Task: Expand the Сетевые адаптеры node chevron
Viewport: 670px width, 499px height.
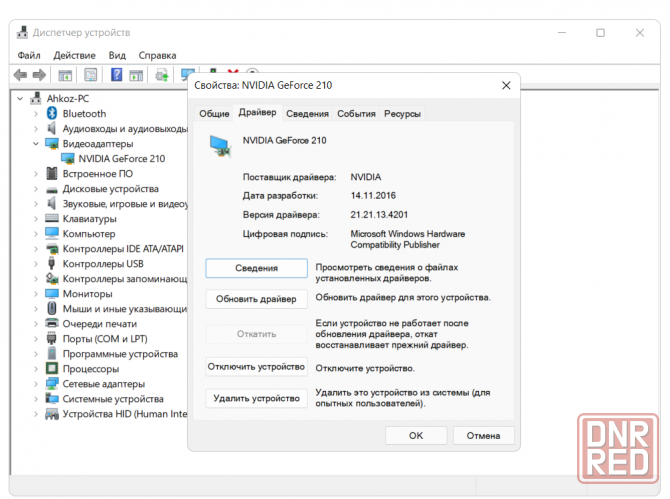Action: pyautogui.click(x=36, y=384)
